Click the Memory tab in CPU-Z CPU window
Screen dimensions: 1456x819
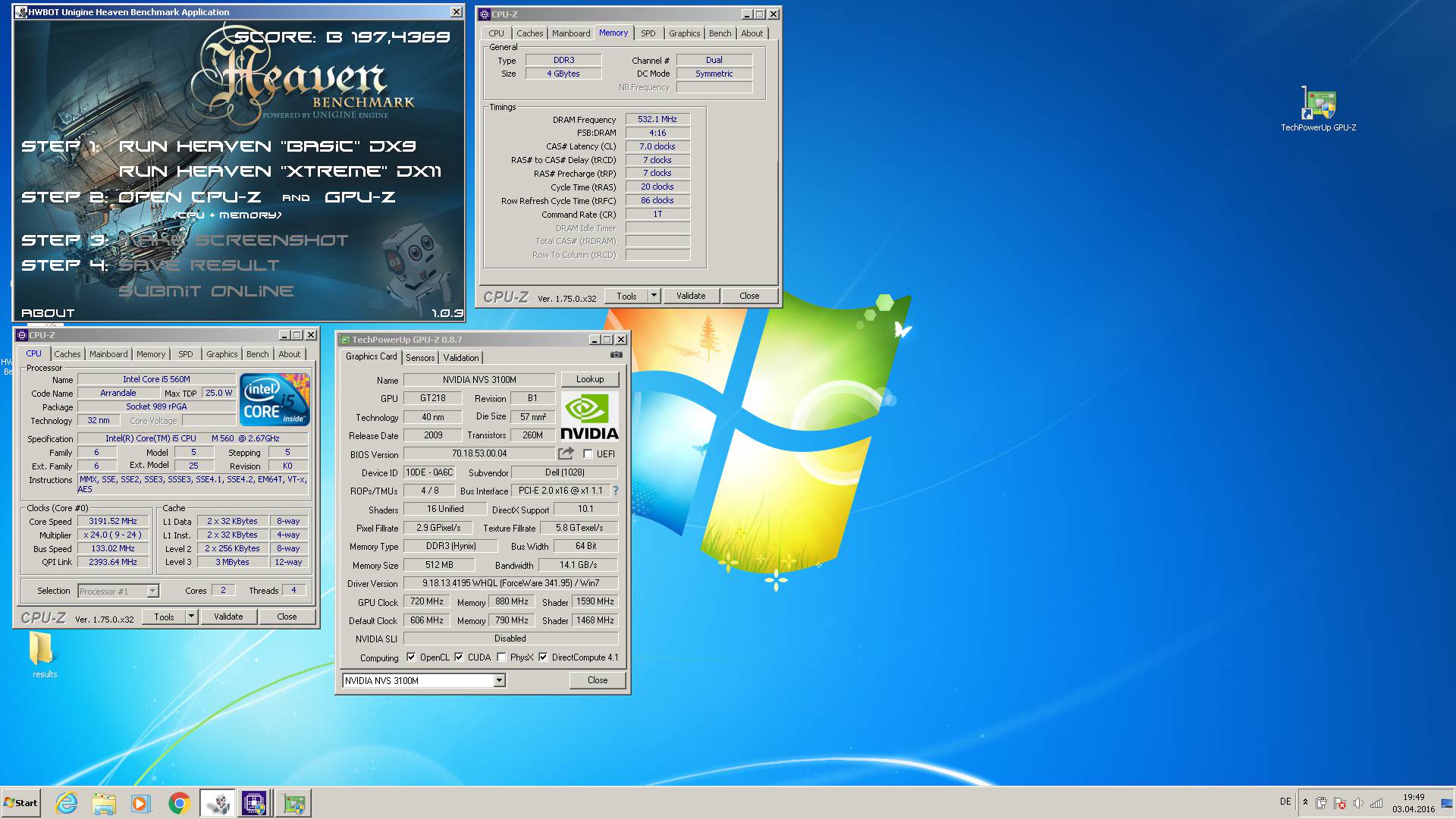[x=150, y=354]
